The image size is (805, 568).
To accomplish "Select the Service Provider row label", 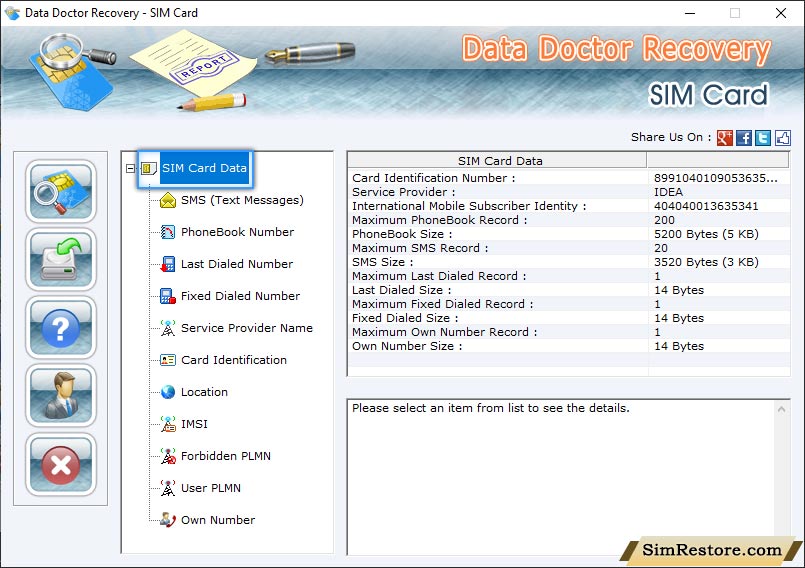I will tap(404, 192).
